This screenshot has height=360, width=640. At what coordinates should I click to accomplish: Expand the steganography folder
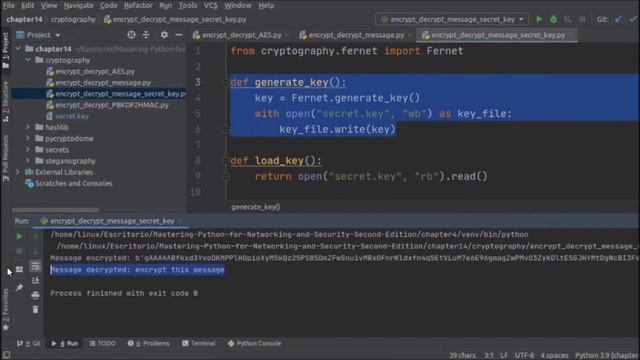pyautogui.click(x=28, y=161)
